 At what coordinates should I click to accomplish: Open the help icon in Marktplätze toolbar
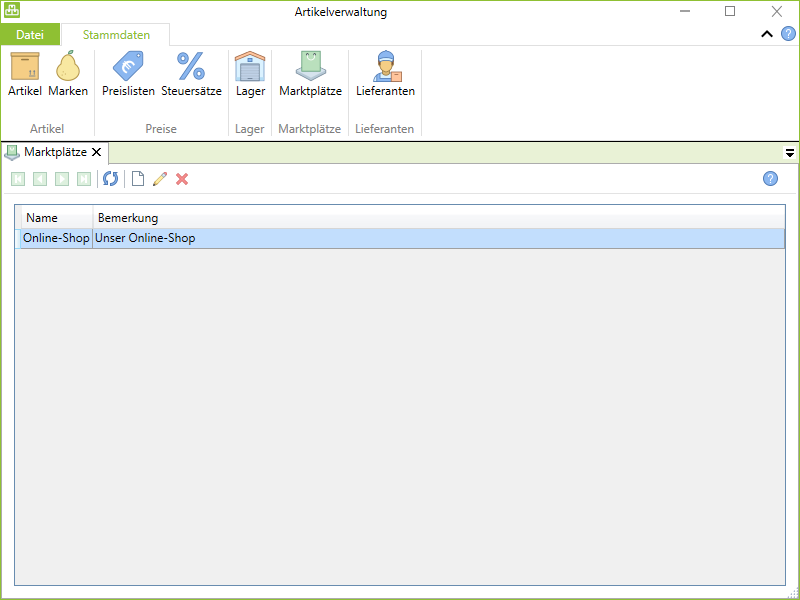(x=770, y=179)
